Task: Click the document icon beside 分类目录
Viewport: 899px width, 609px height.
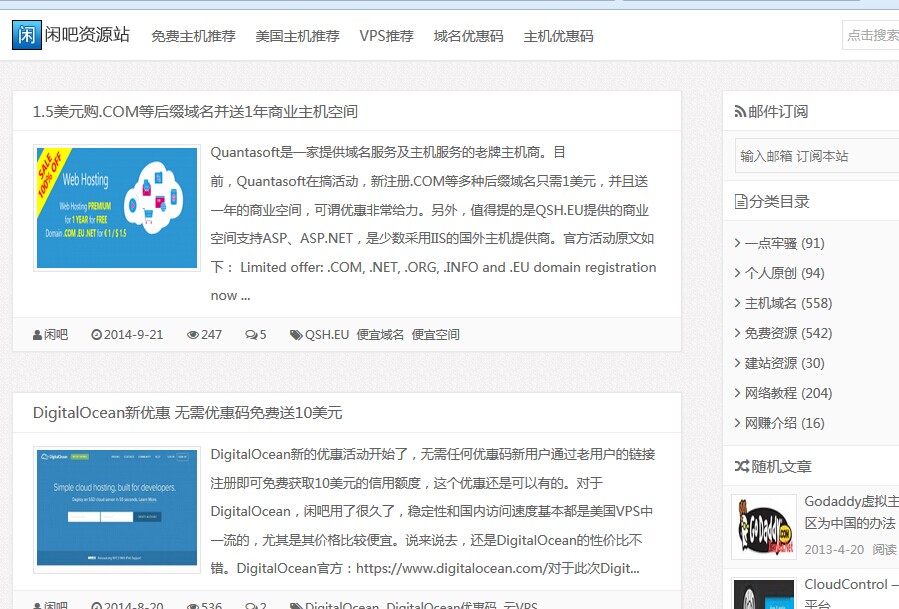Action: pos(741,202)
